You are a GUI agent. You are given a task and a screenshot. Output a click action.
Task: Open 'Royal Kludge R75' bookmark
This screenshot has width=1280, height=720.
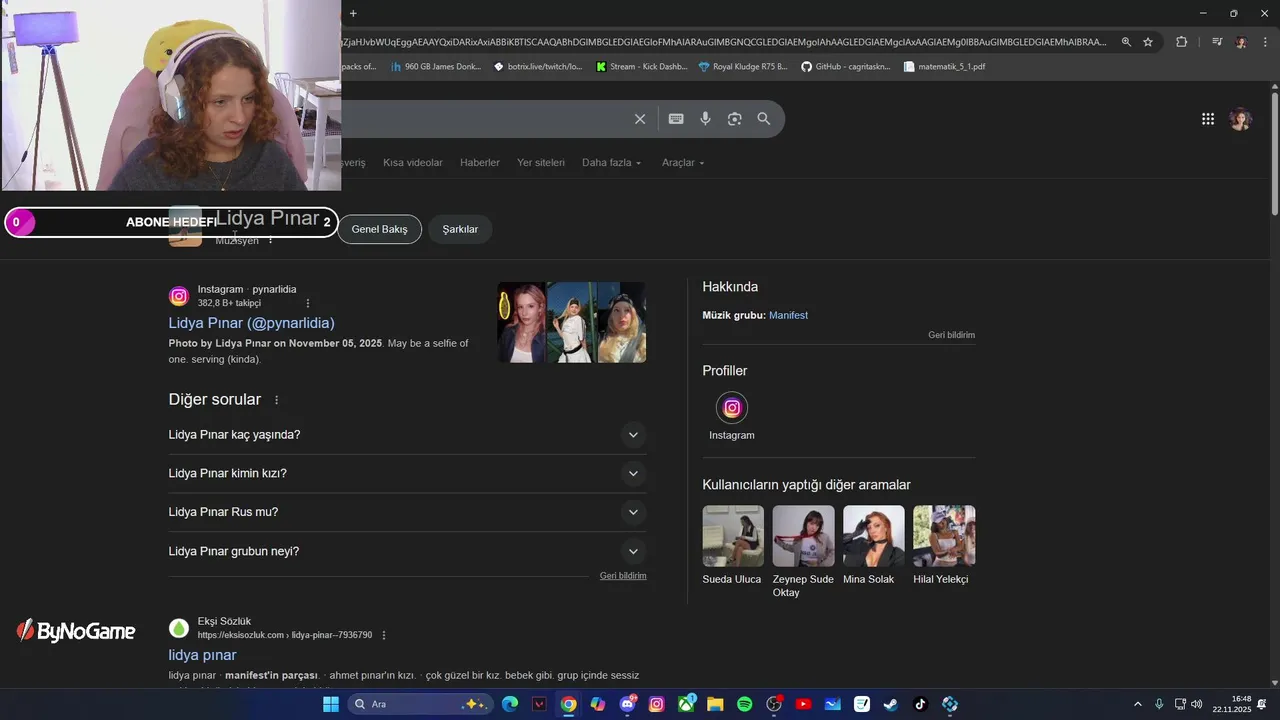click(743, 67)
